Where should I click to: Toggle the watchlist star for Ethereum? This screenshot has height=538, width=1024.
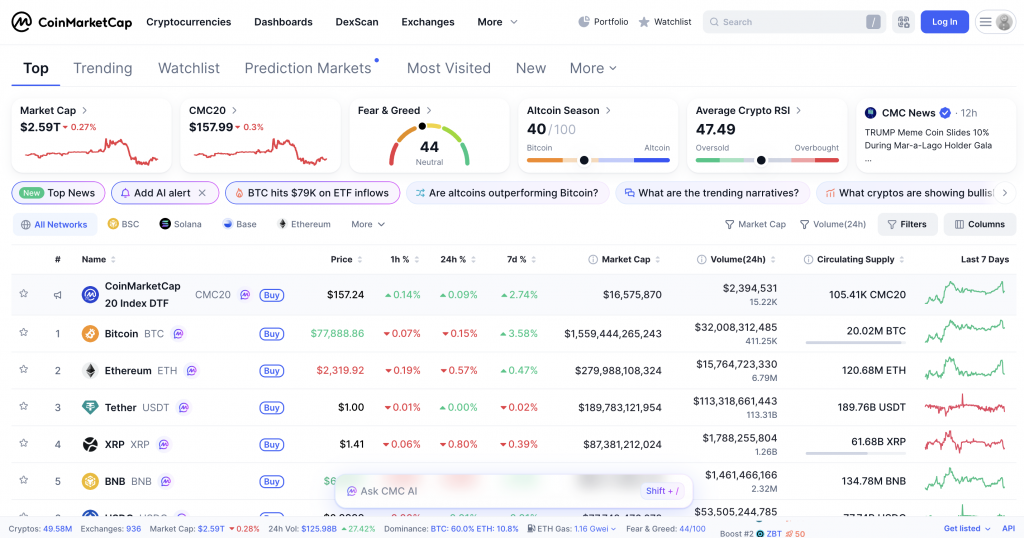click(24, 370)
